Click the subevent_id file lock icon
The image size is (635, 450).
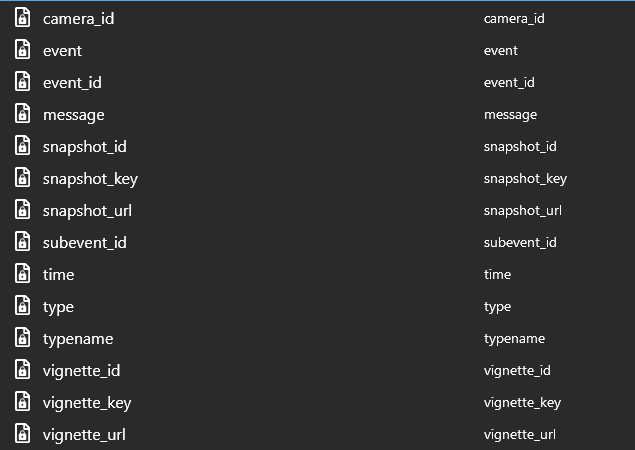[22, 243]
